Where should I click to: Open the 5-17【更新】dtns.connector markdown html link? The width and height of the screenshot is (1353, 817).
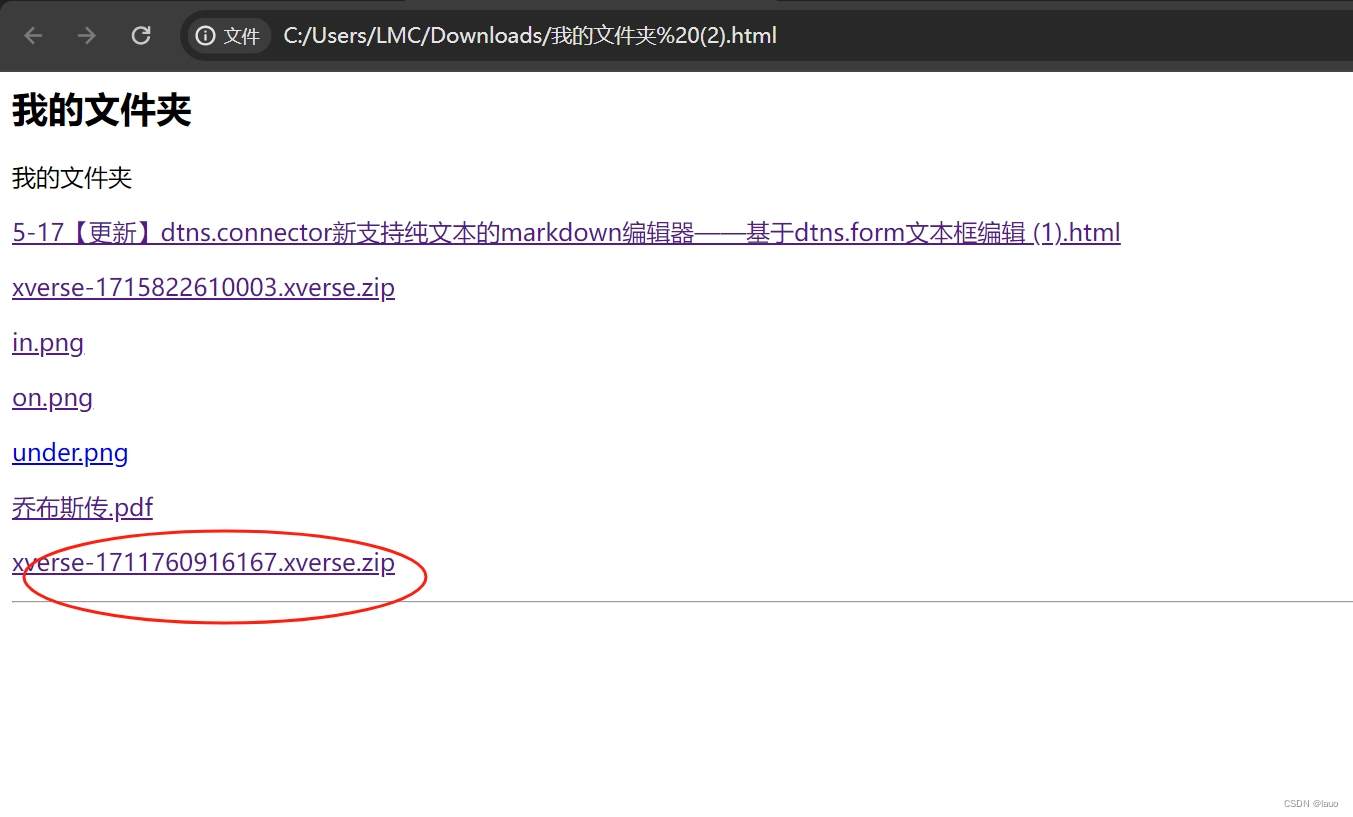coord(566,233)
